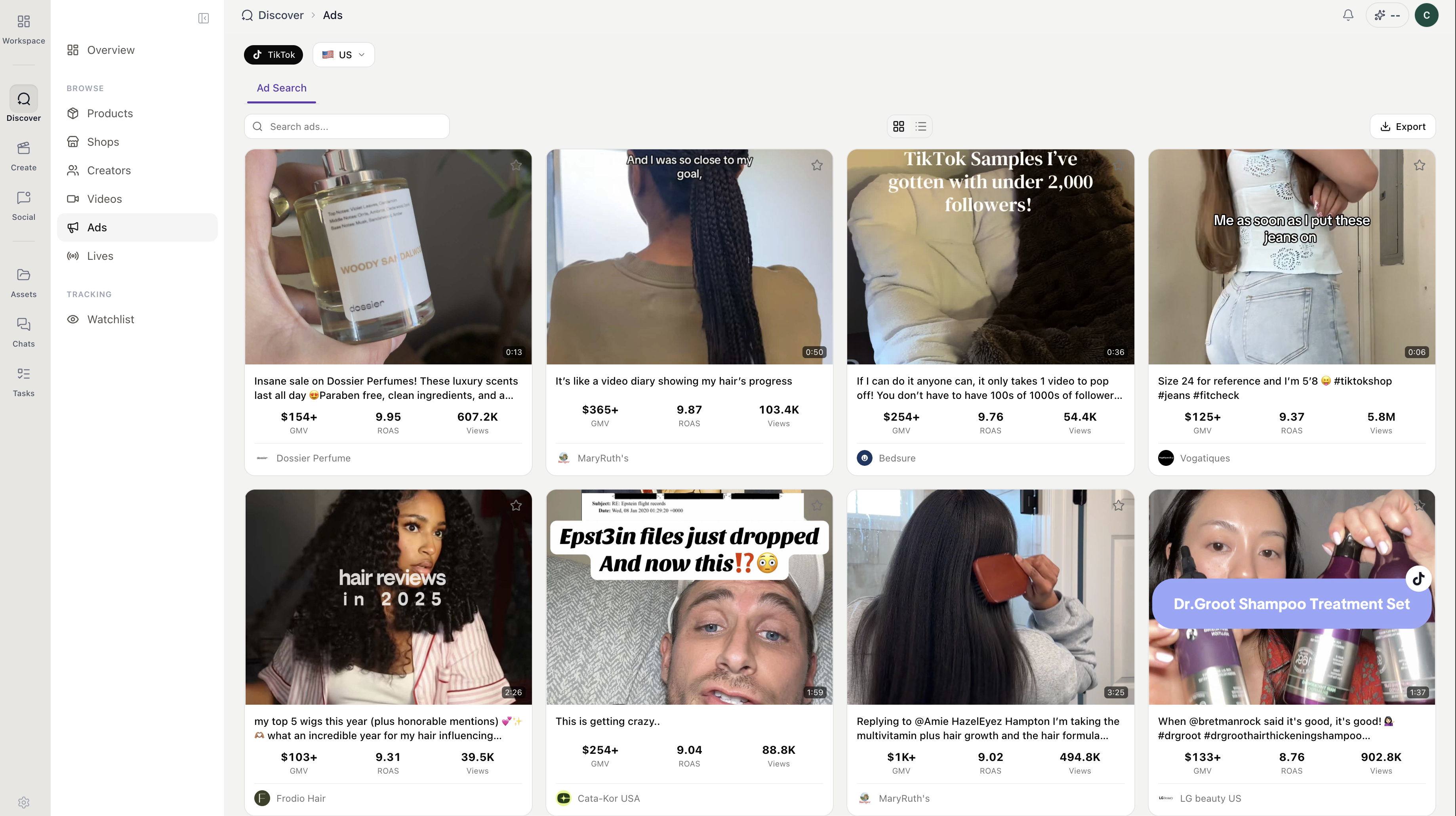Open Settings gear in left rail
The height and width of the screenshot is (816, 1456).
click(24, 802)
